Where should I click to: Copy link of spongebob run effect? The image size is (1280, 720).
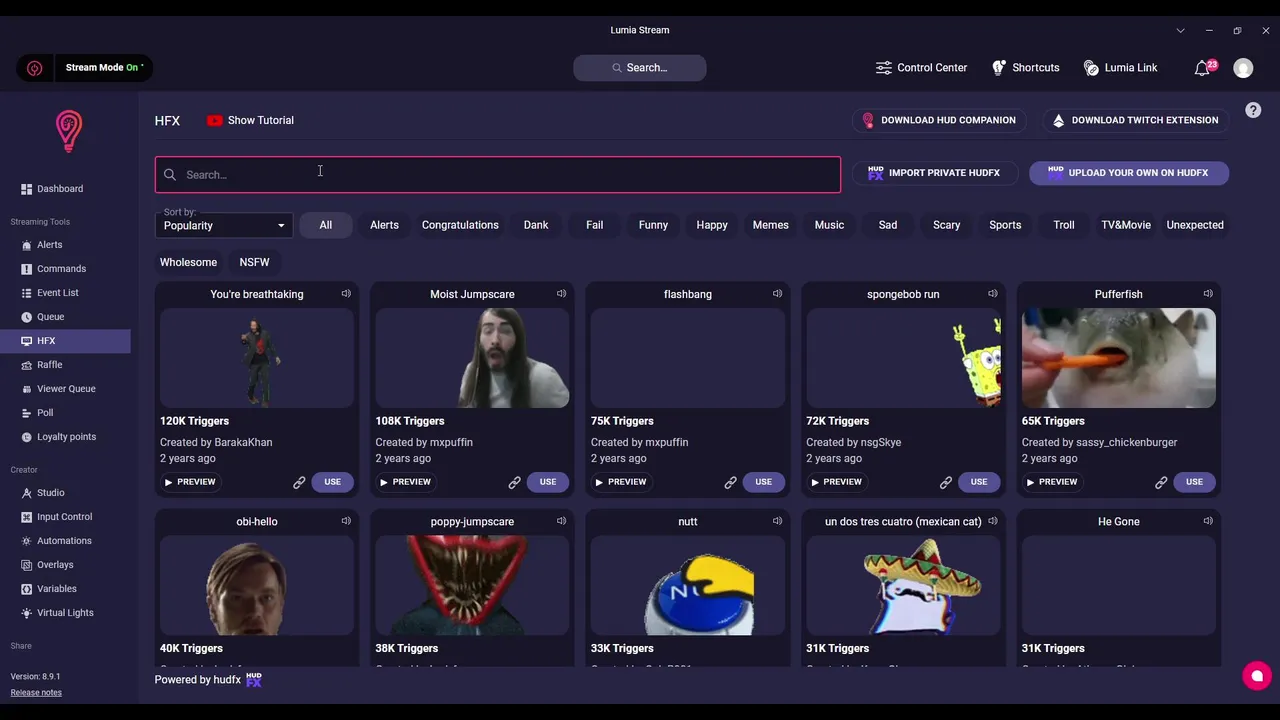pyautogui.click(x=945, y=482)
